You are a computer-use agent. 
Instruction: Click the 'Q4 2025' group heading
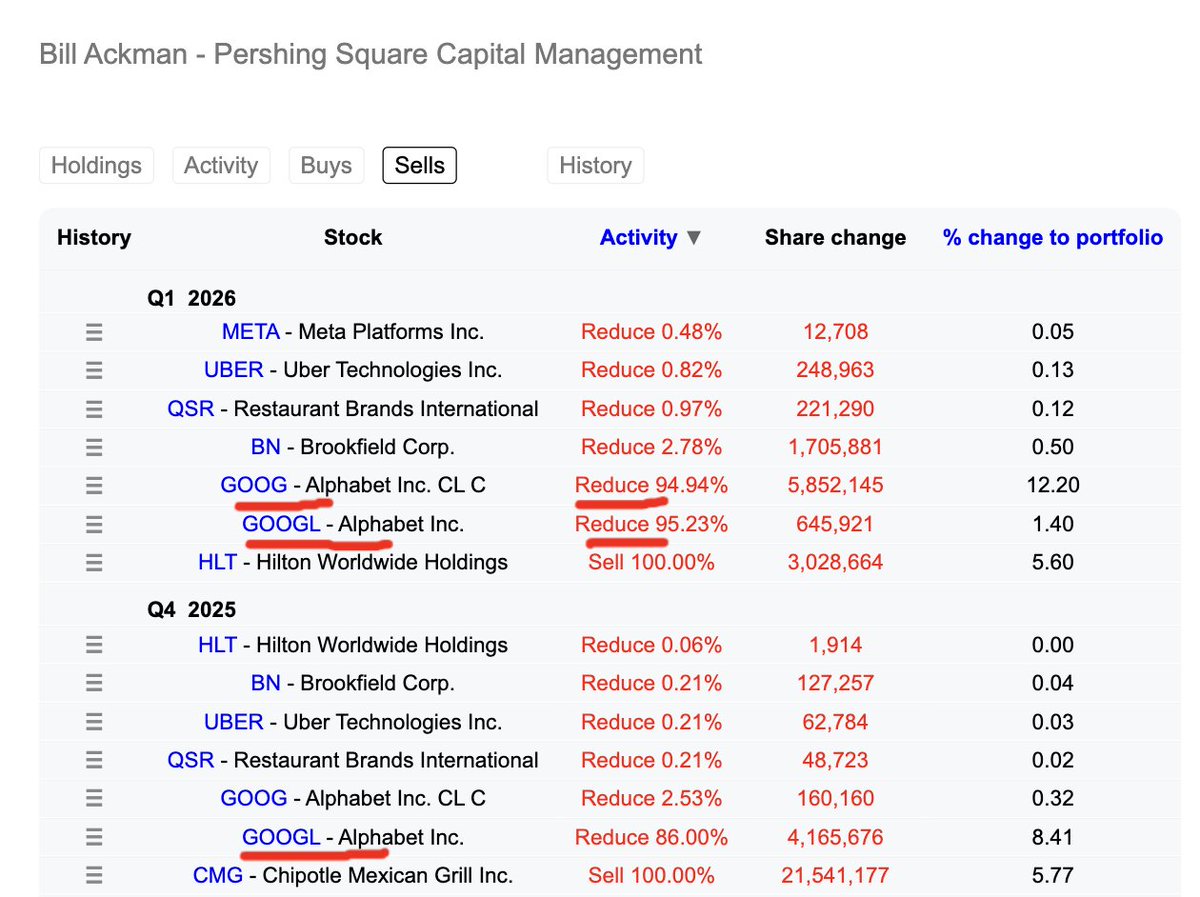[x=191, y=610]
